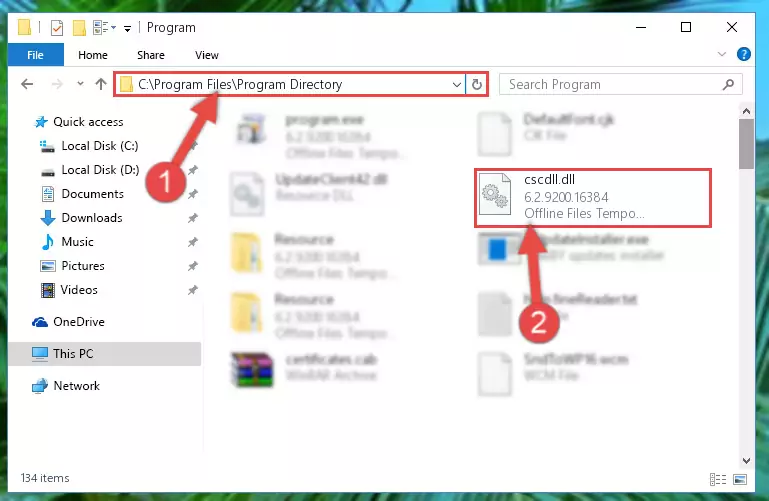The width and height of the screenshot is (769, 501).
Task: Switch to Details view layout icon
Action: tap(718, 479)
